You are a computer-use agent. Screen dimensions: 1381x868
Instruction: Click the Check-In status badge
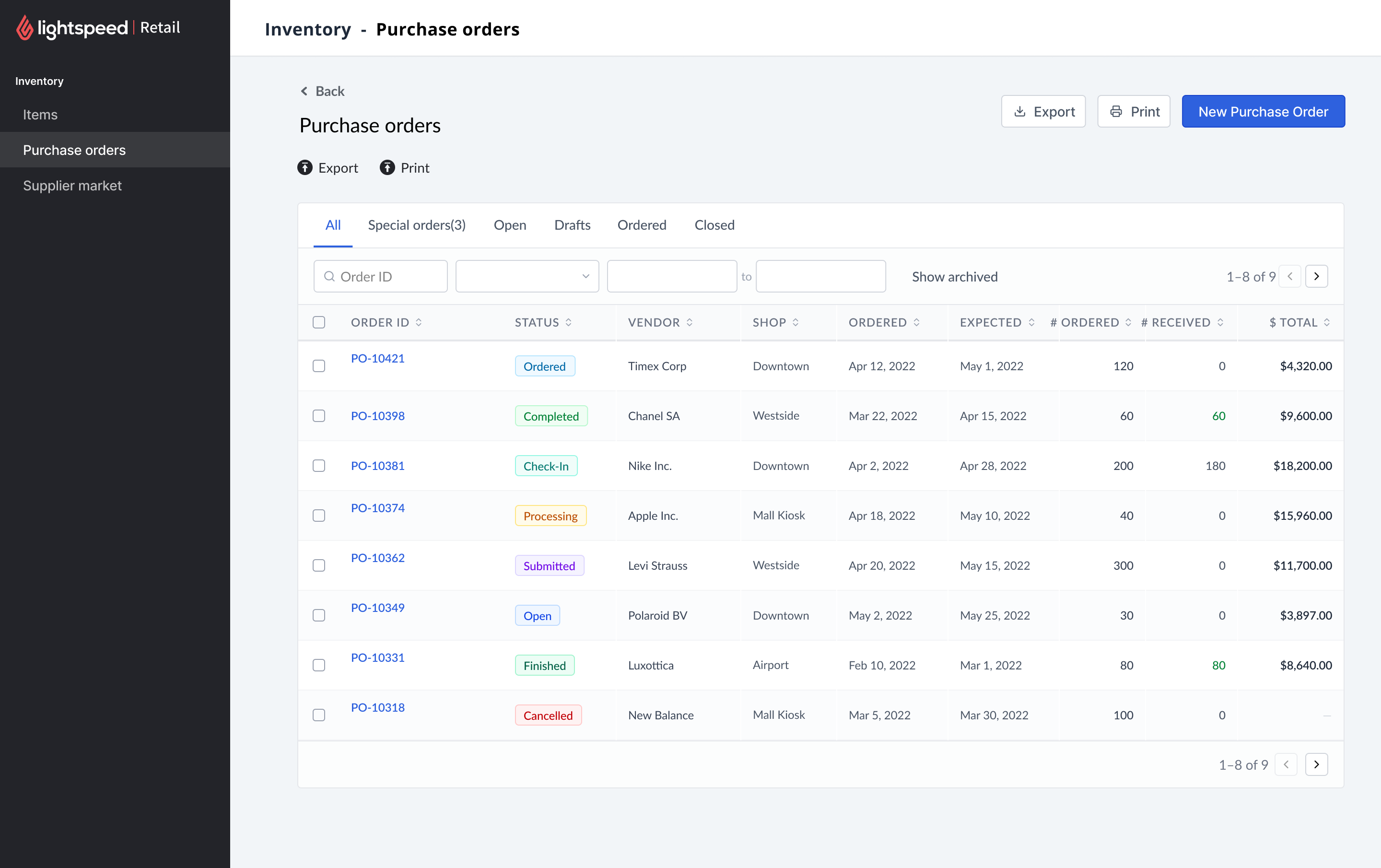(546, 466)
